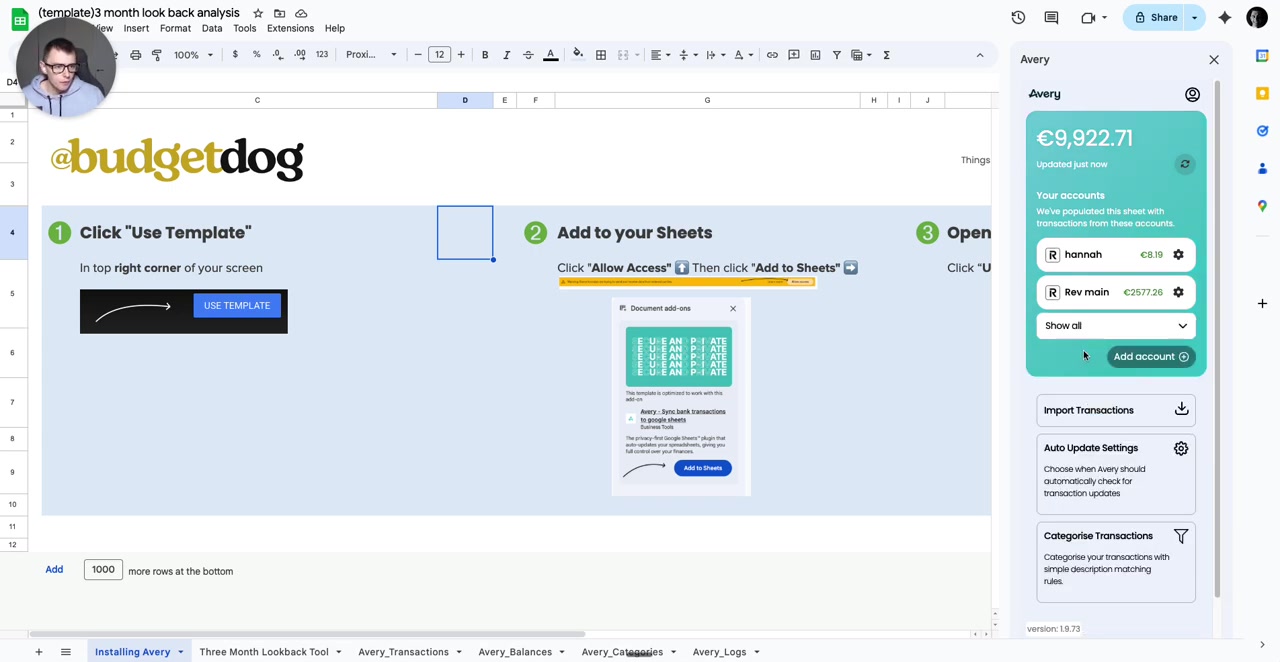Open the text color picker
1280x662 pixels.
point(550,55)
